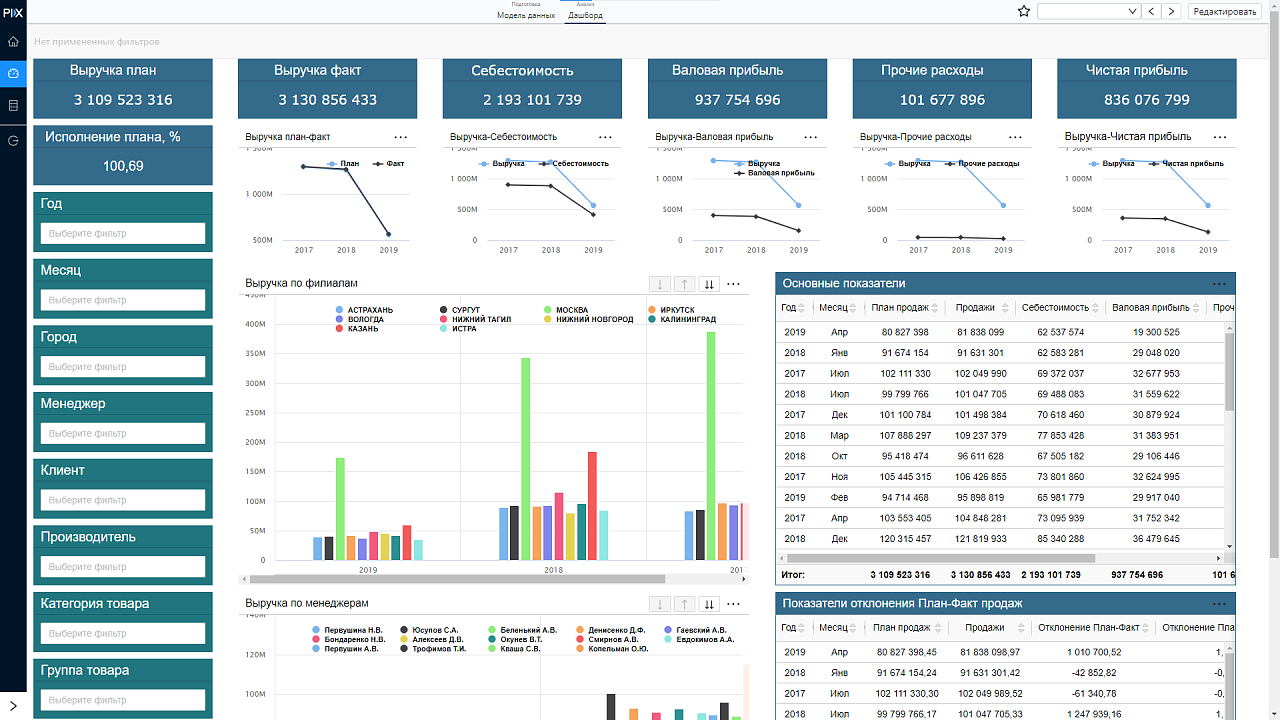Click the Home icon in left sidebar
The width and height of the screenshot is (1280, 720).
13,42
